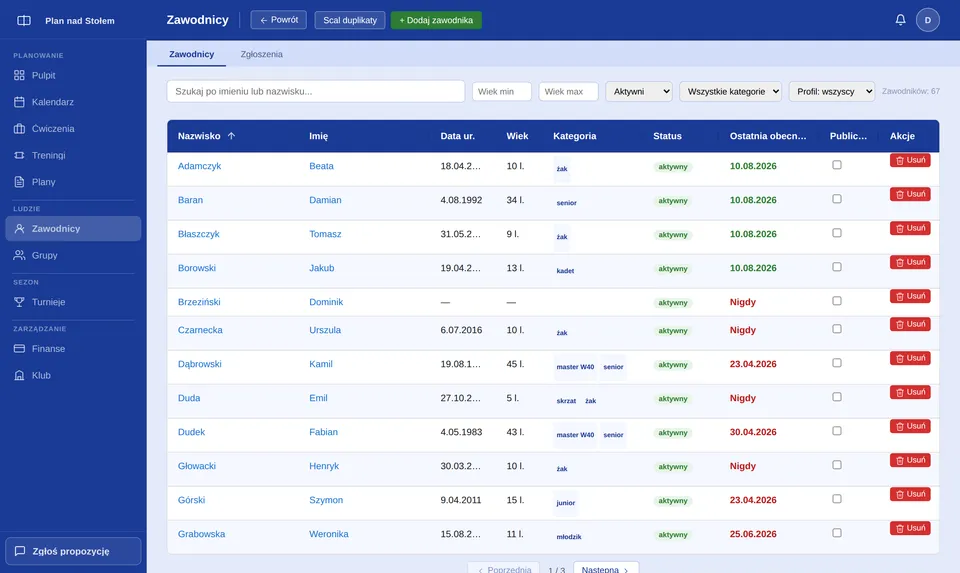Toggle public checkbox for Adamczyk
The height and width of the screenshot is (573, 960).
(837, 165)
